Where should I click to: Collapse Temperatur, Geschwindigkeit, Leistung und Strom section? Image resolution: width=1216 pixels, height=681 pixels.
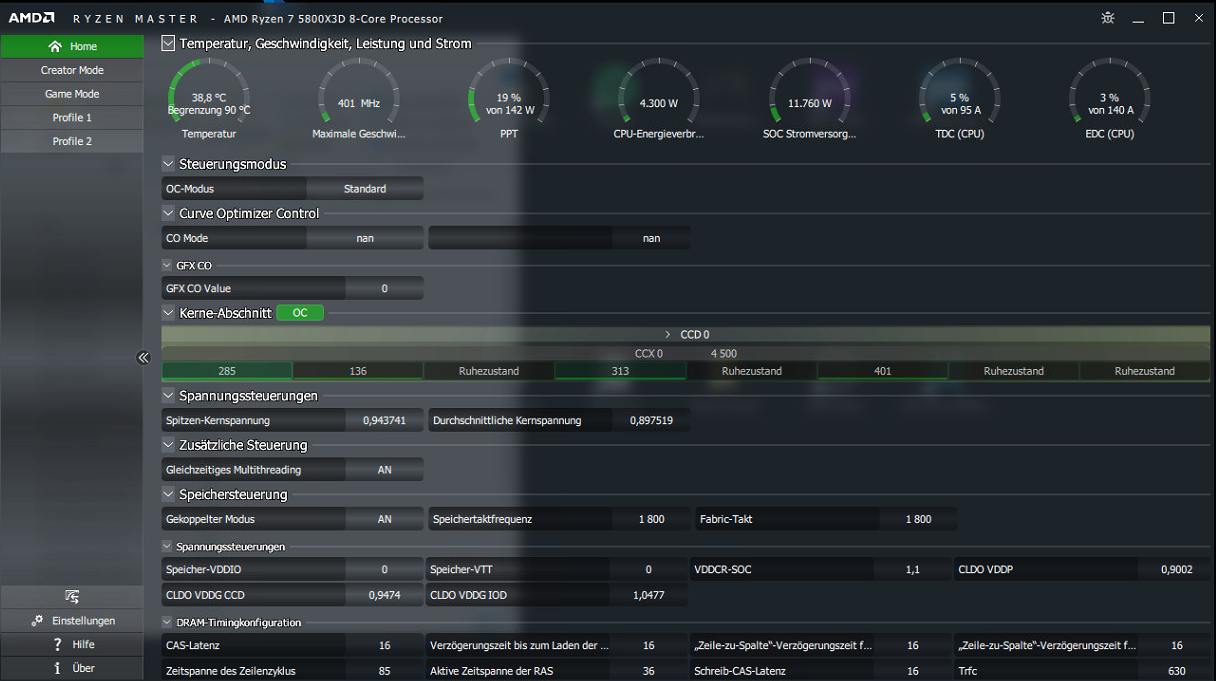coord(168,43)
